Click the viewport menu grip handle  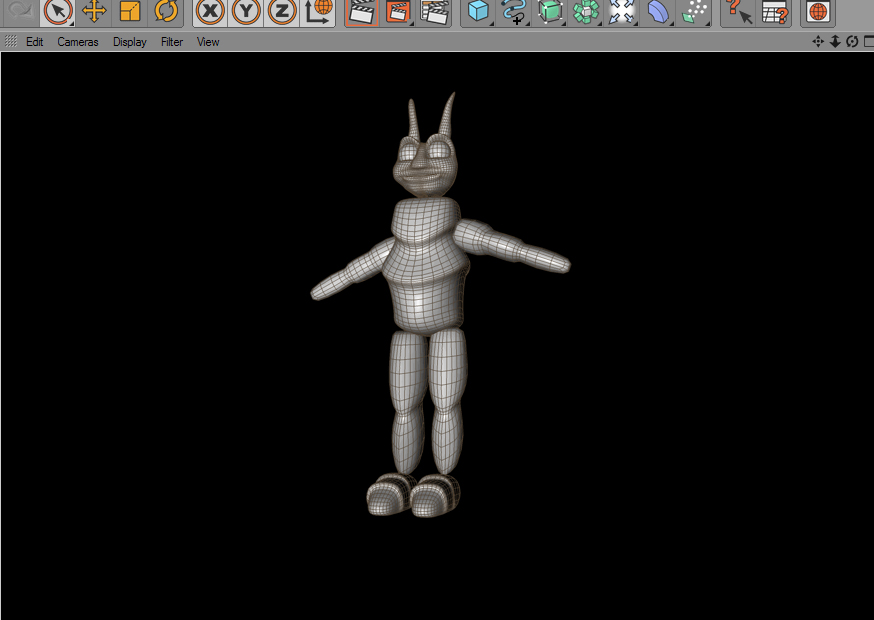[x=11, y=41]
